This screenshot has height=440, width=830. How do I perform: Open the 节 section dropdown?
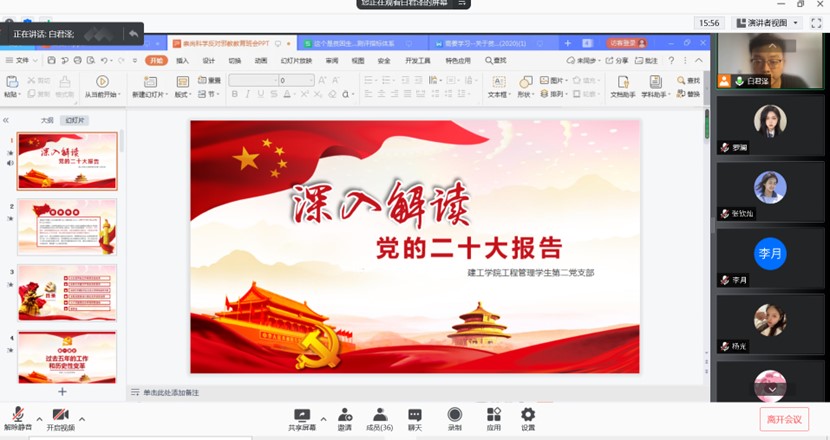click(x=209, y=94)
